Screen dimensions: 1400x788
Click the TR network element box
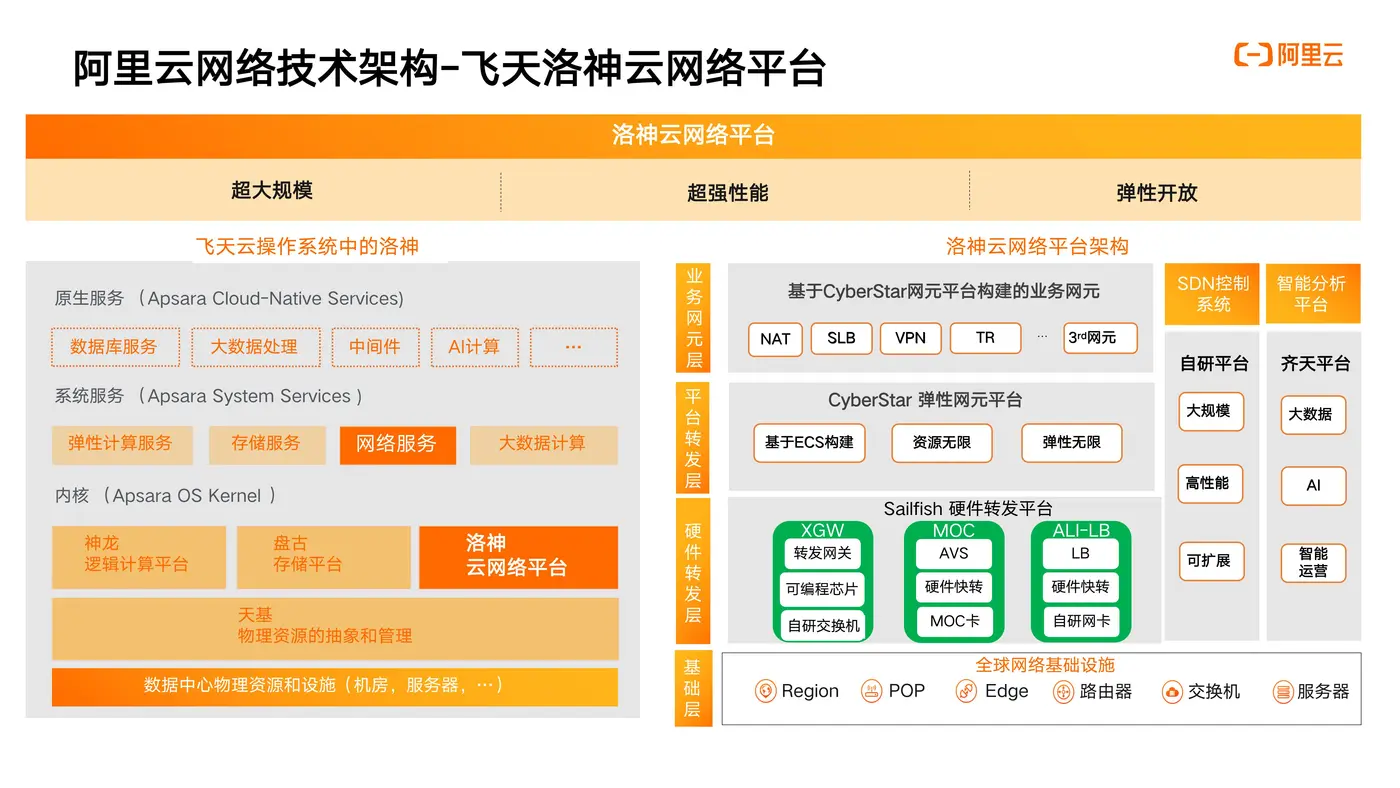point(986,338)
